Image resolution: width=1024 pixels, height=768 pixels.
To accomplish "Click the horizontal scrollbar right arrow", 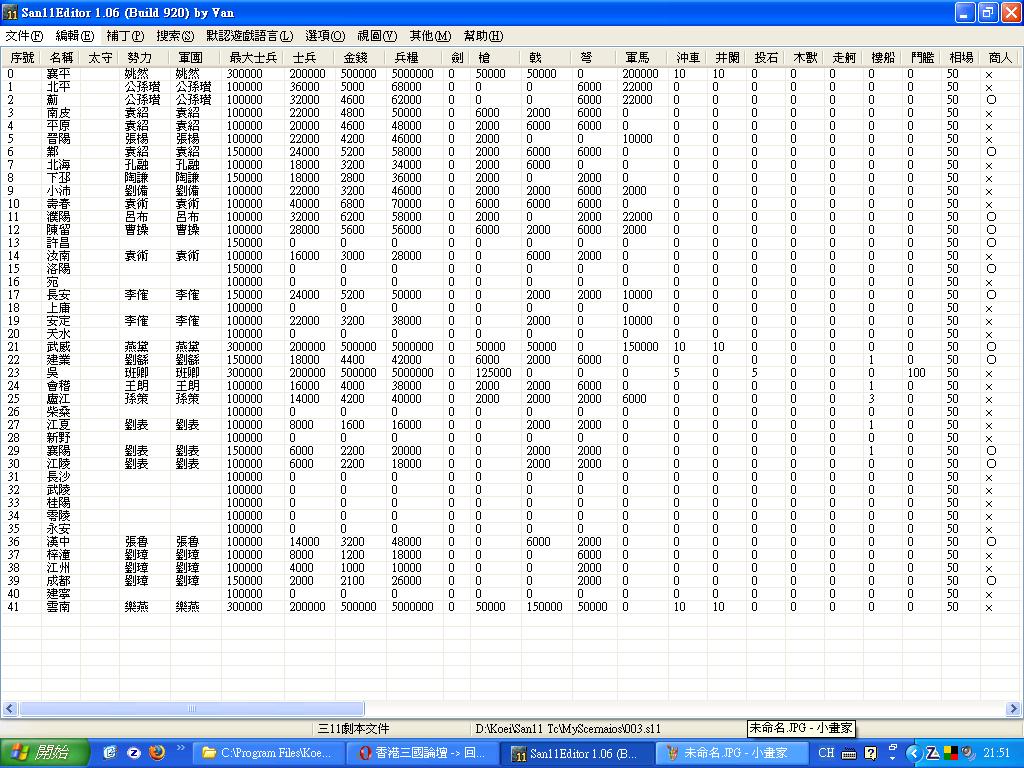I will [x=1012, y=709].
